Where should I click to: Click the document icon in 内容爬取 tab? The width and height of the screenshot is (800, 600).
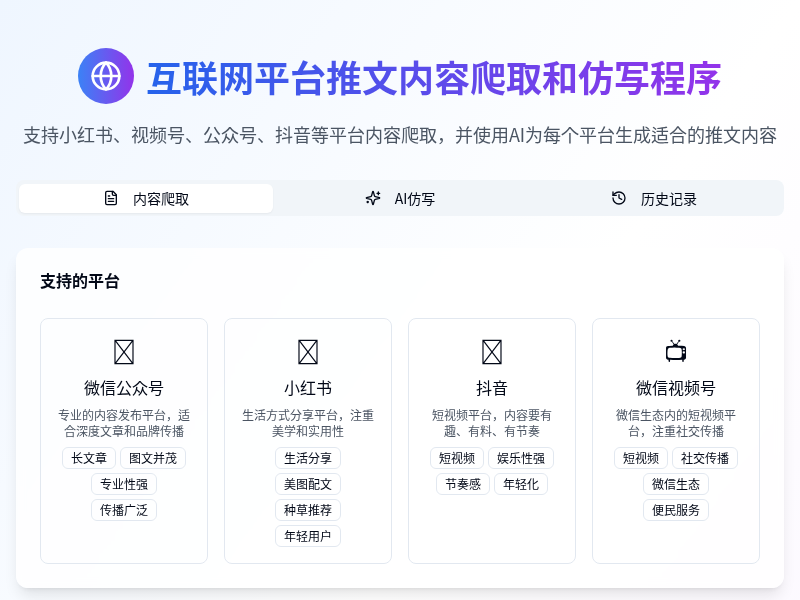(x=111, y=198)
